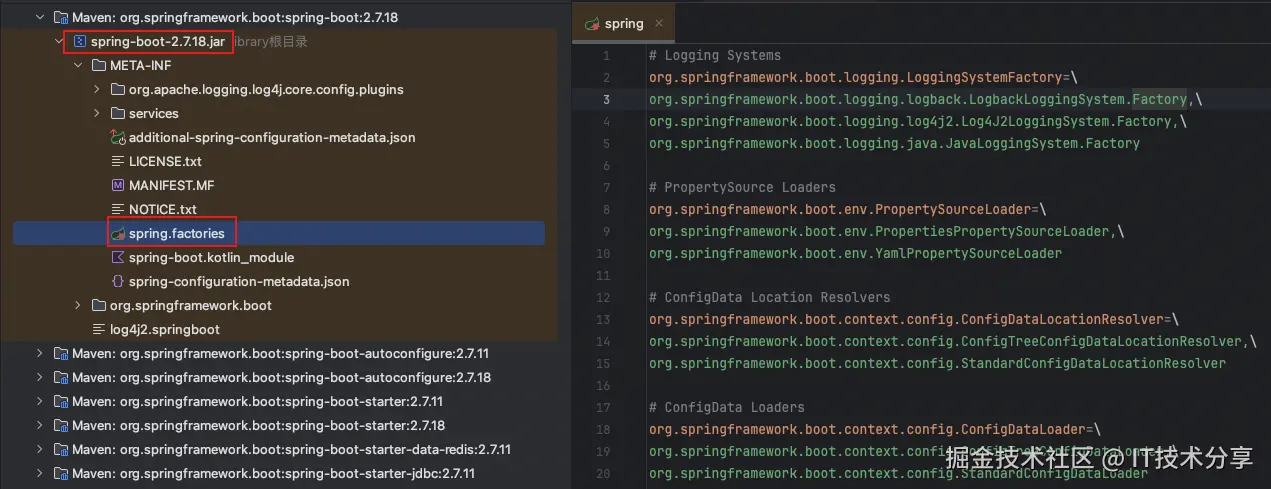The height and width of the screenshot is (489, 1271).
Task: Select Maven spring-boot-starter-data-redis:2.7.11 entry
Action: click(x=291, y=449)
